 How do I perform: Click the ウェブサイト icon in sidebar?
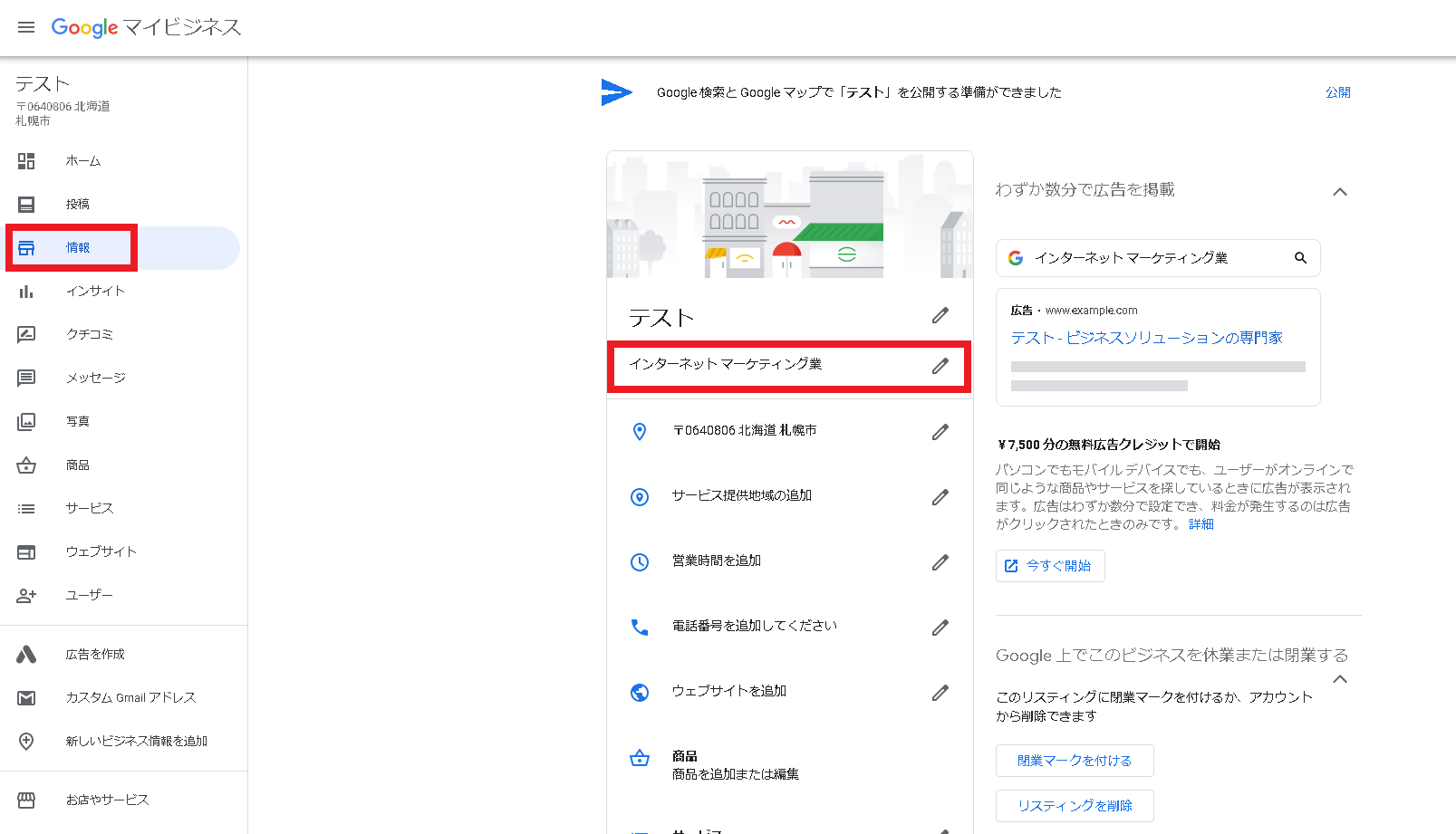point(26,552)
